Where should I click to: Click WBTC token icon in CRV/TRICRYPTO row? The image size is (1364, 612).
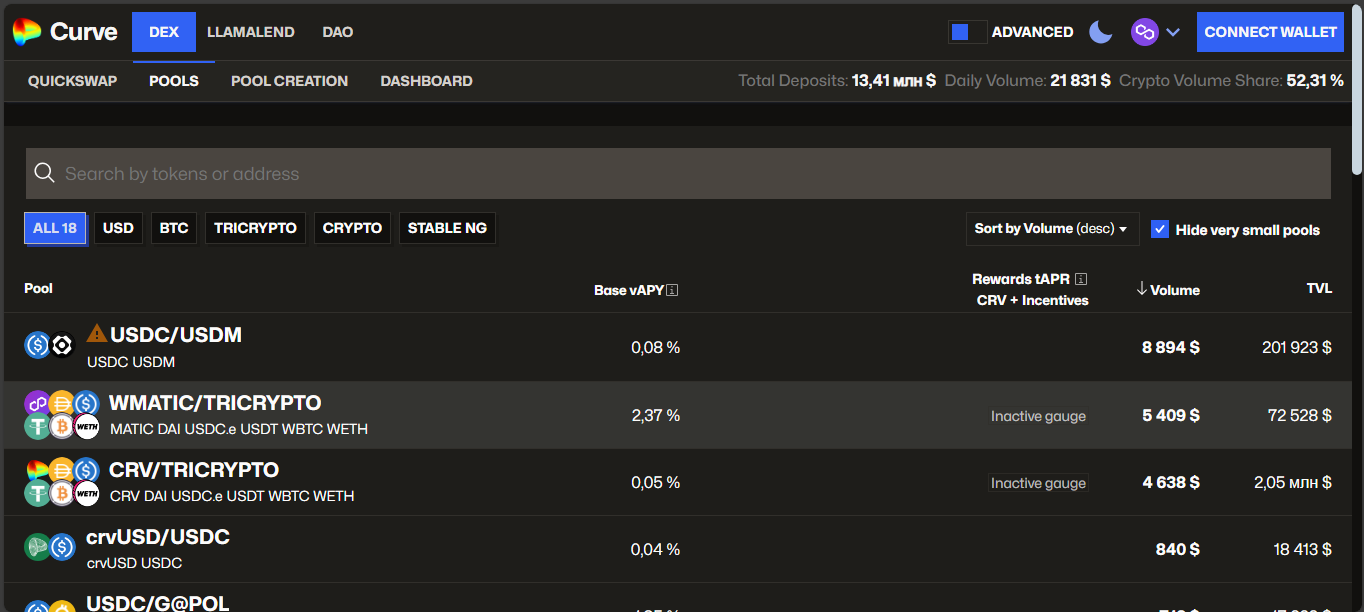tap(62, 494)
